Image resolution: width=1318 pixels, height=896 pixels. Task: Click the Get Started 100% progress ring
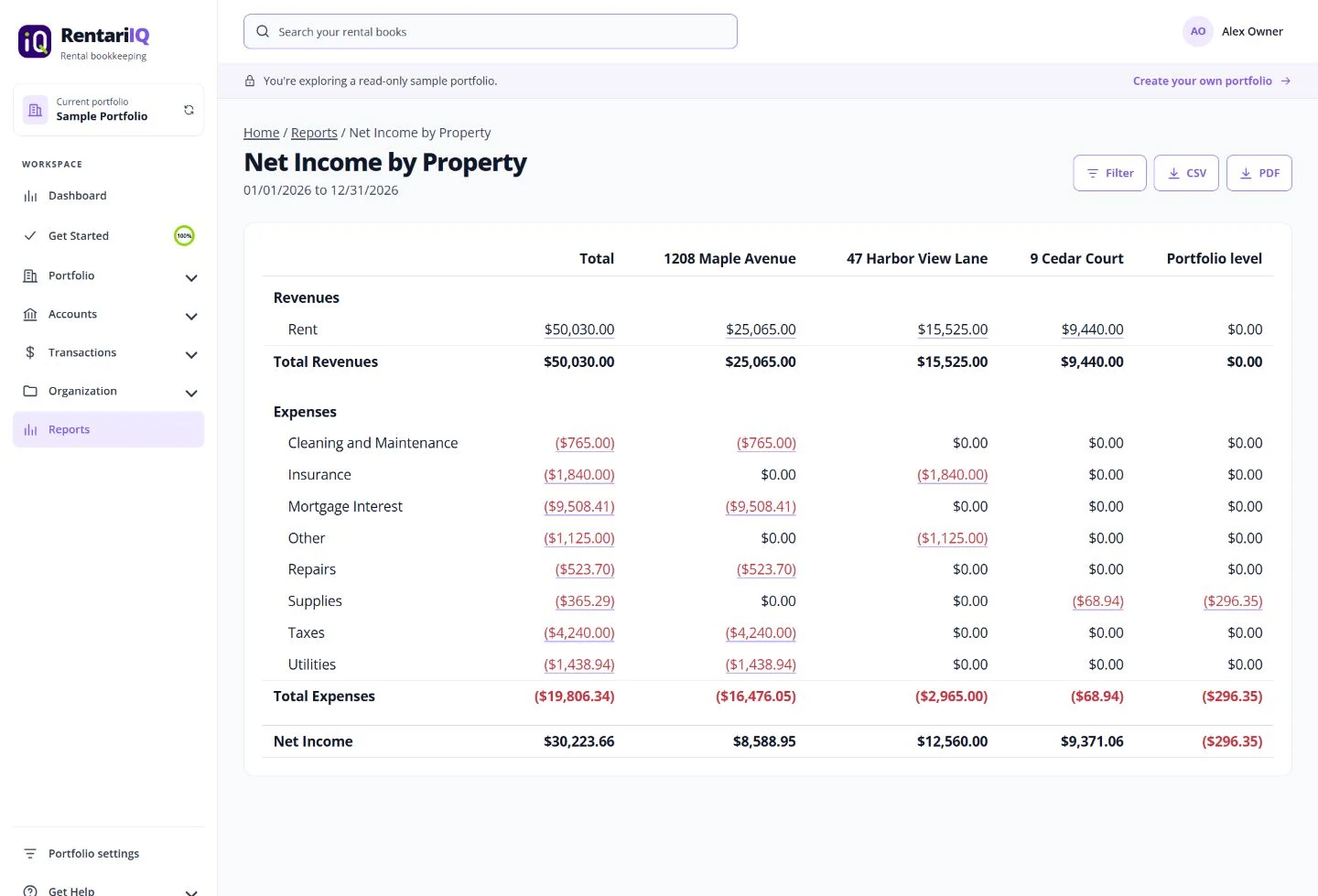pyautogui.click(x=184, y=236)
